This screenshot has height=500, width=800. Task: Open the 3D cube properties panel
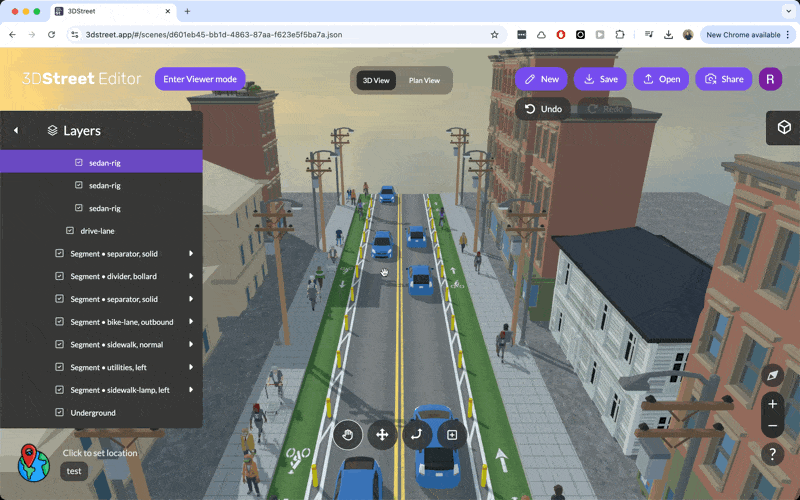point(784,127)
